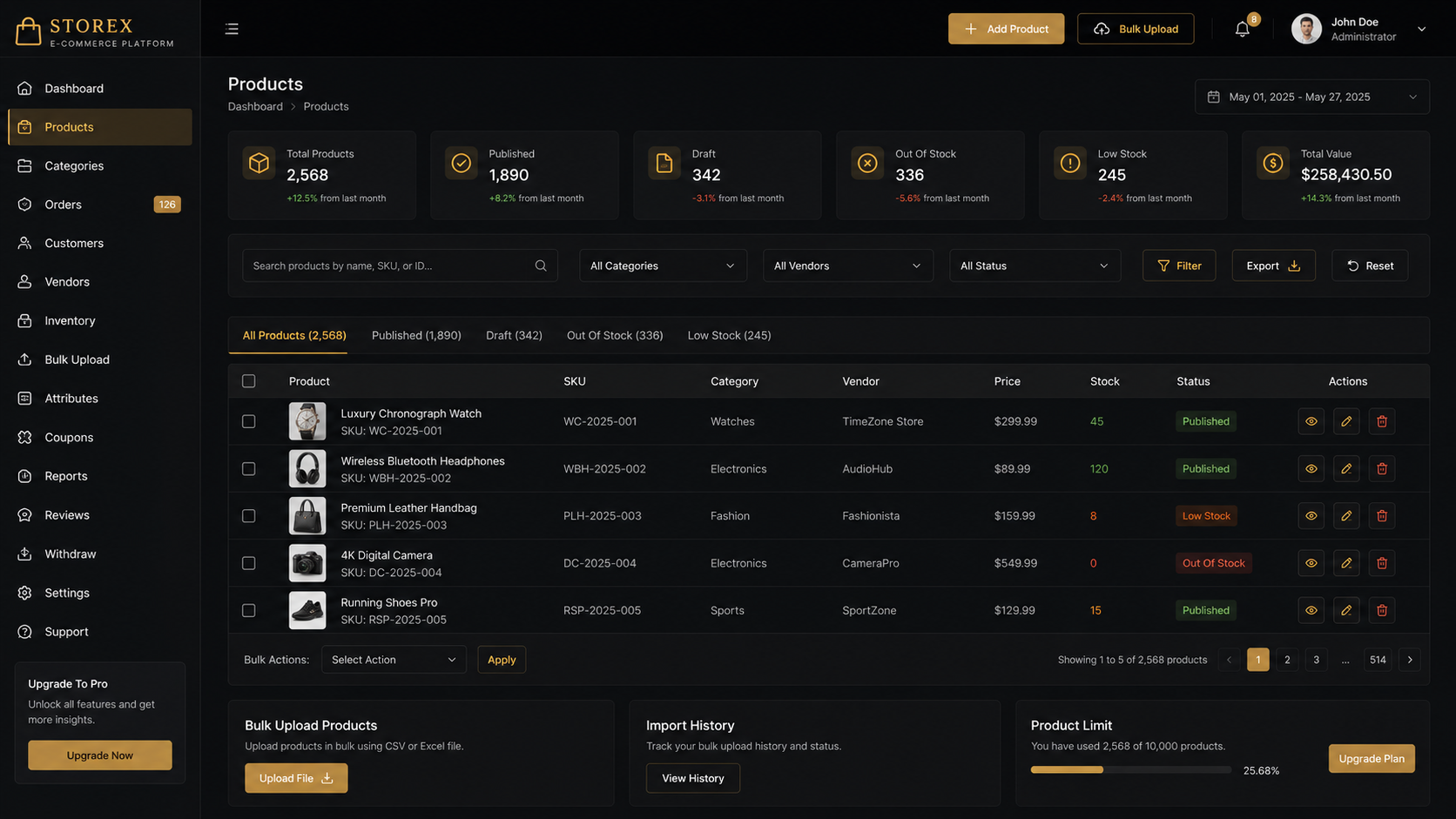
Task: Check the Premium Leather Handbag row checkbox
Action: point(248,515)
